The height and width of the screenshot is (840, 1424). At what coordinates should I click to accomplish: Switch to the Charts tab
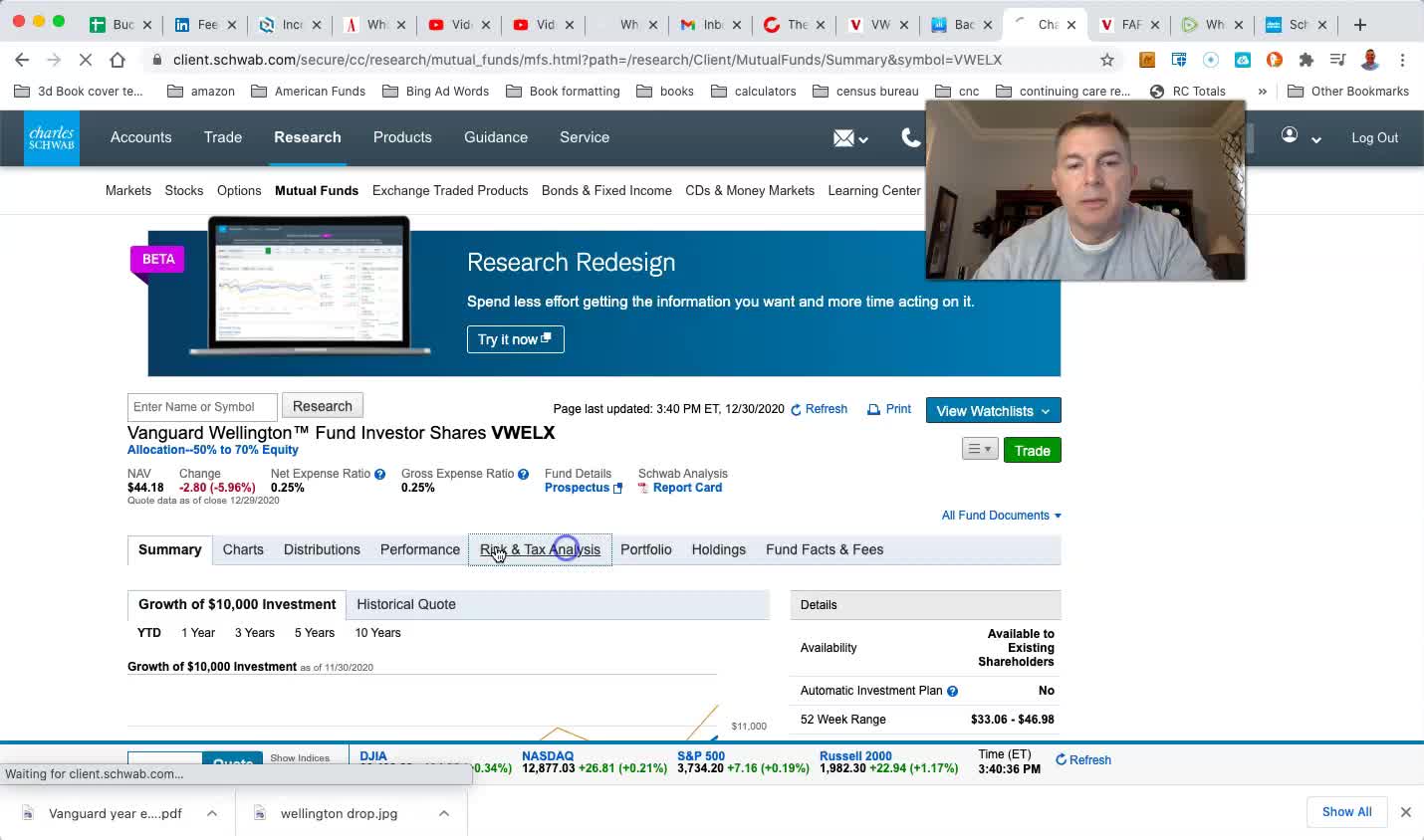coord(243,549)
